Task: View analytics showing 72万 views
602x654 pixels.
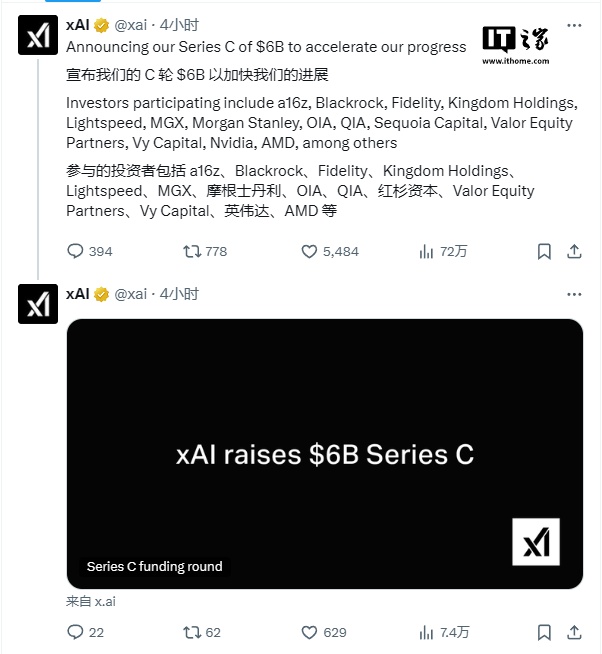Action: tap(426, 251)
